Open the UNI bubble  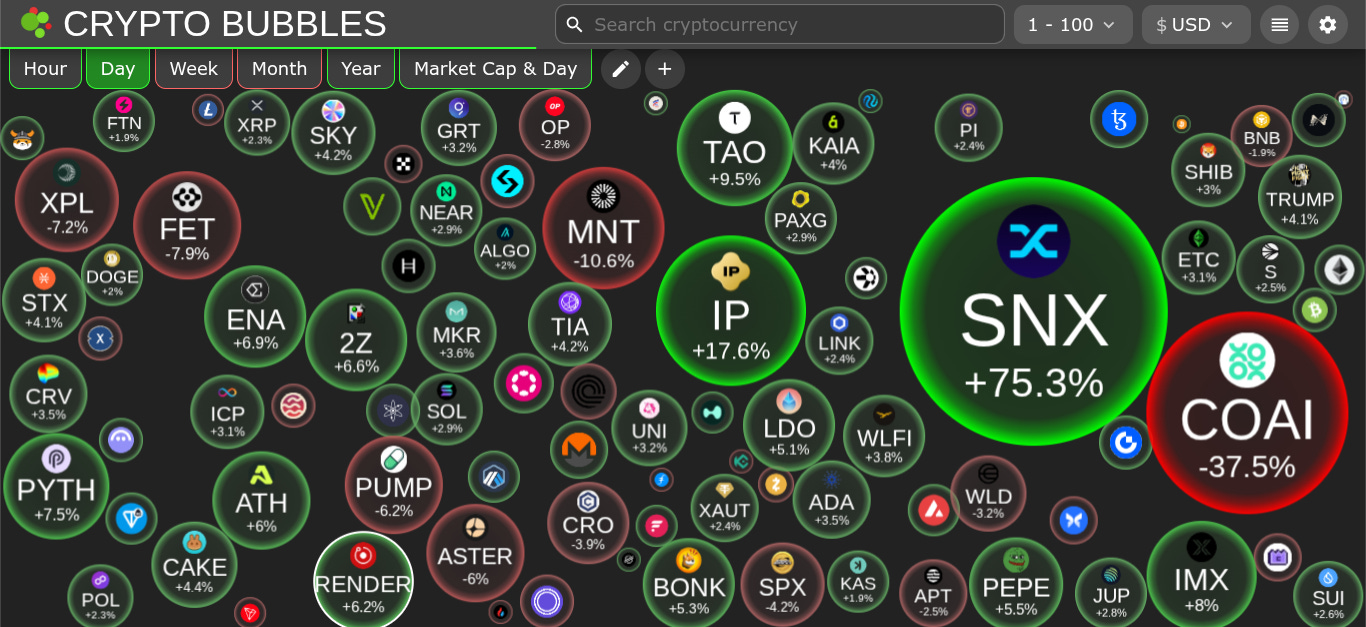point(650,427)
